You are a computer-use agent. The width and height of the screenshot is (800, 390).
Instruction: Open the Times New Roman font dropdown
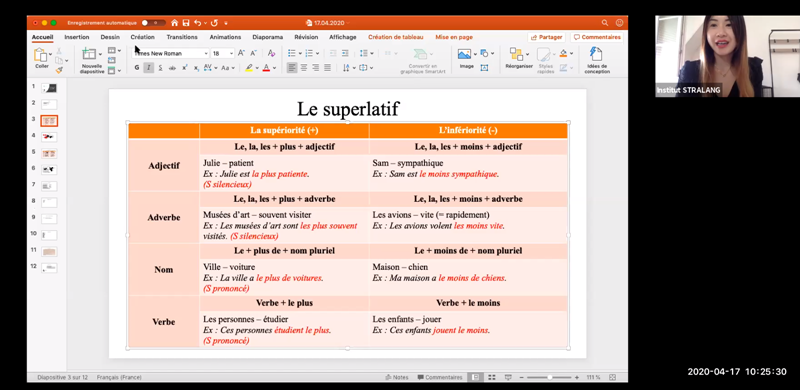[171, 53]
